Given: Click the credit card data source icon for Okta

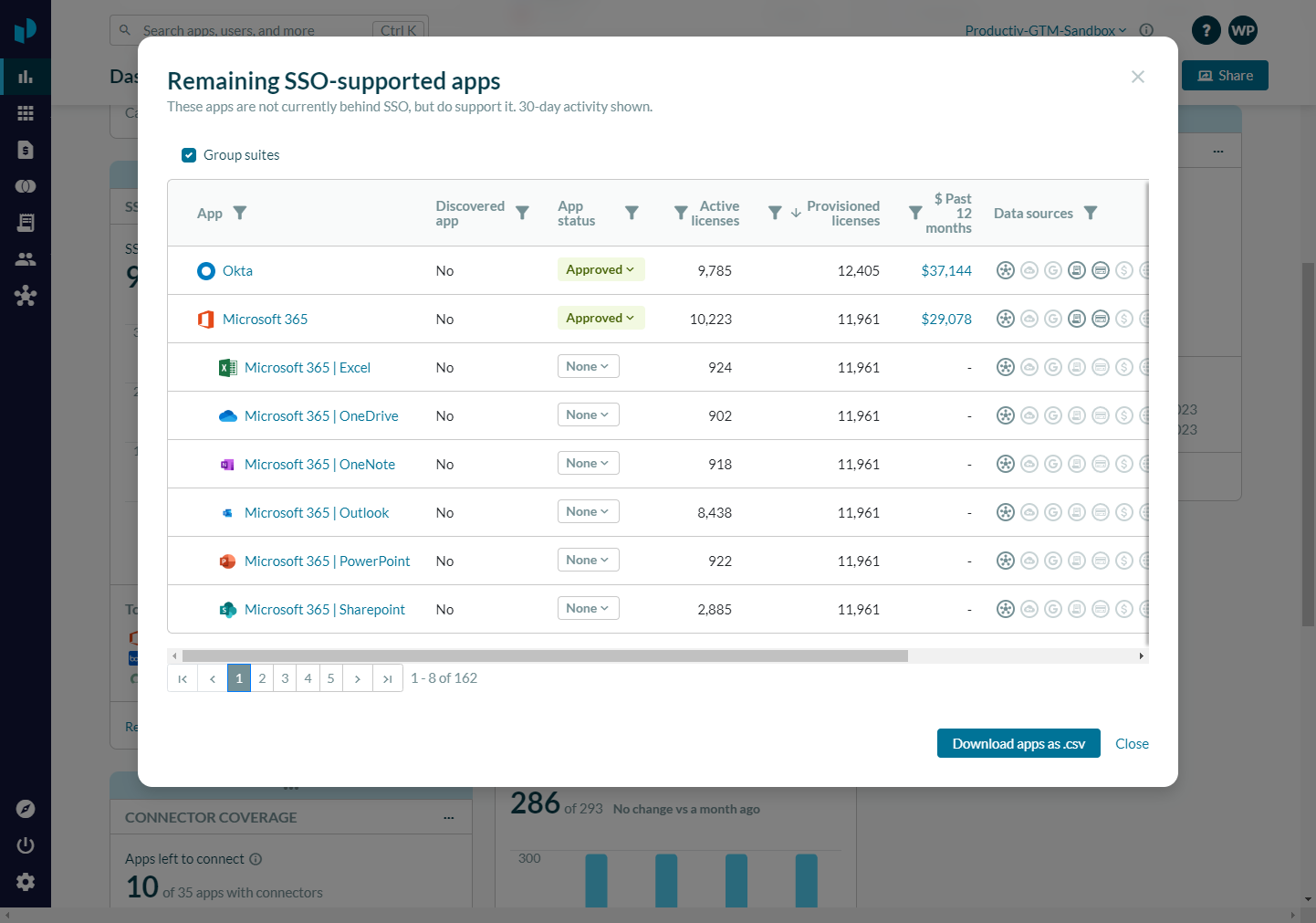Looking at the screenshot, I should tap(1101, 270).
